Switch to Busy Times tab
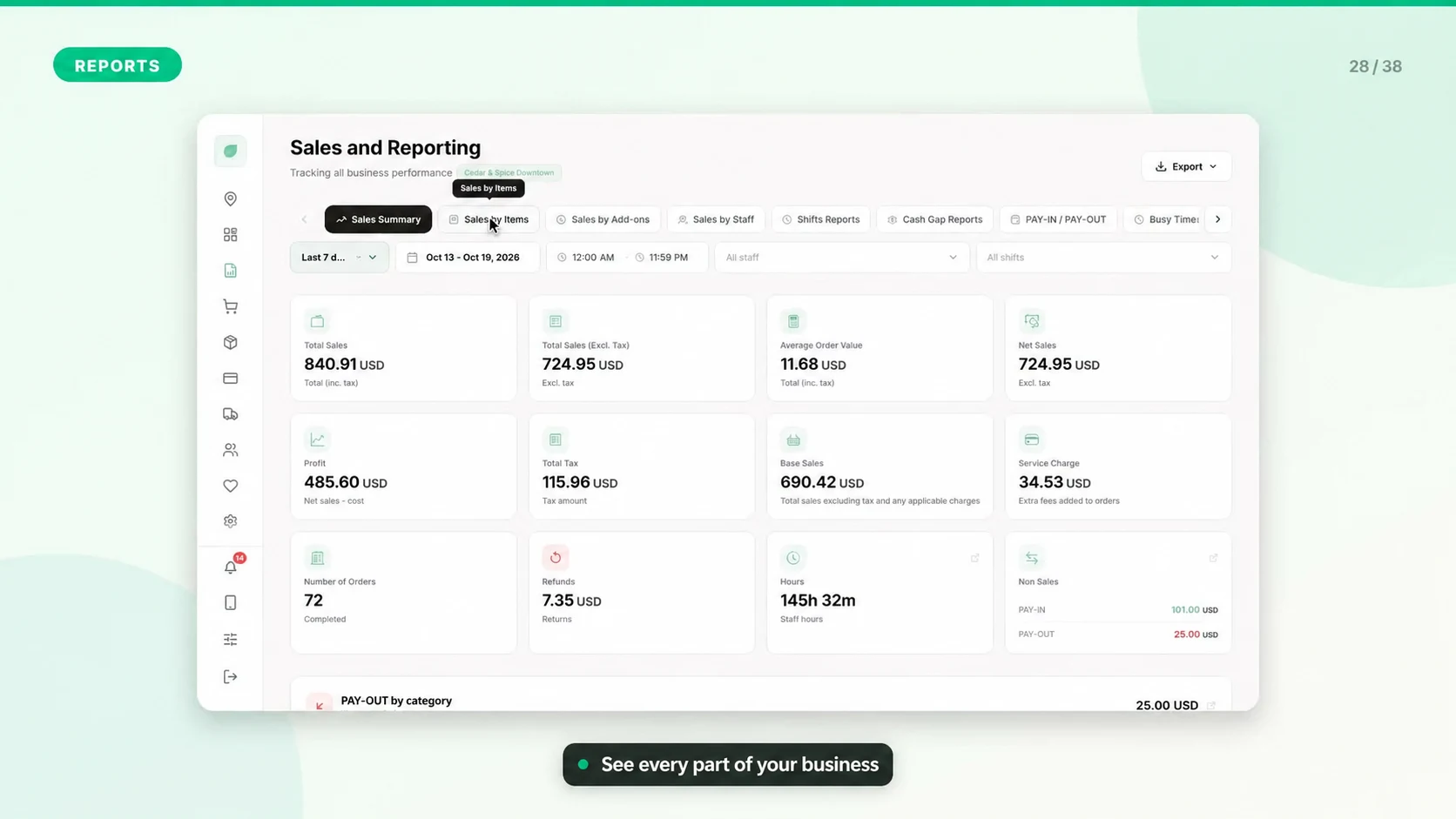Image resolution: width=1456 pixels, height=819 pixels. pyautogui.click(x=1164, y=219)
